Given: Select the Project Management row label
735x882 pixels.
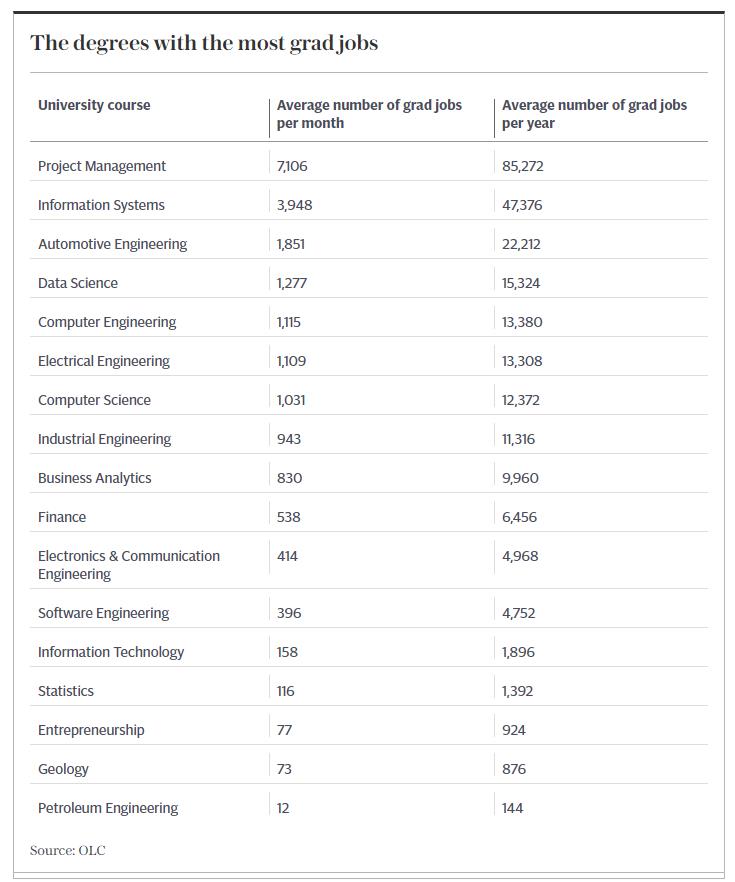Looking at the screenshot, I should (x=102, y=166).
